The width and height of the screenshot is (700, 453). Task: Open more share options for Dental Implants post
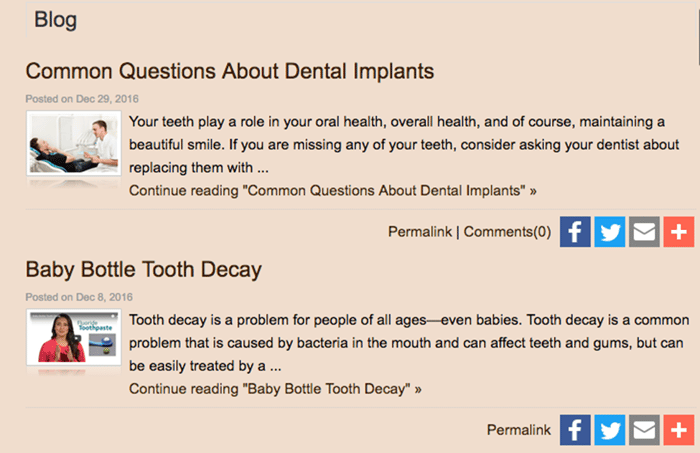click(x=679, y=232)
